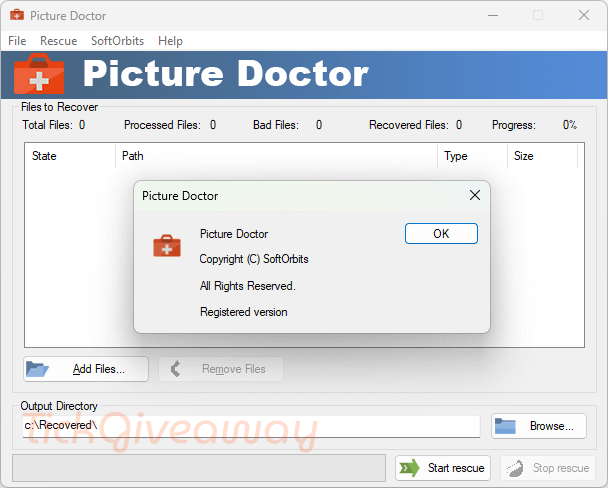Click the 'Copyright (C) SoftOrbits' text
Screen dimensions: 608x488
click(x=254, y=259)
